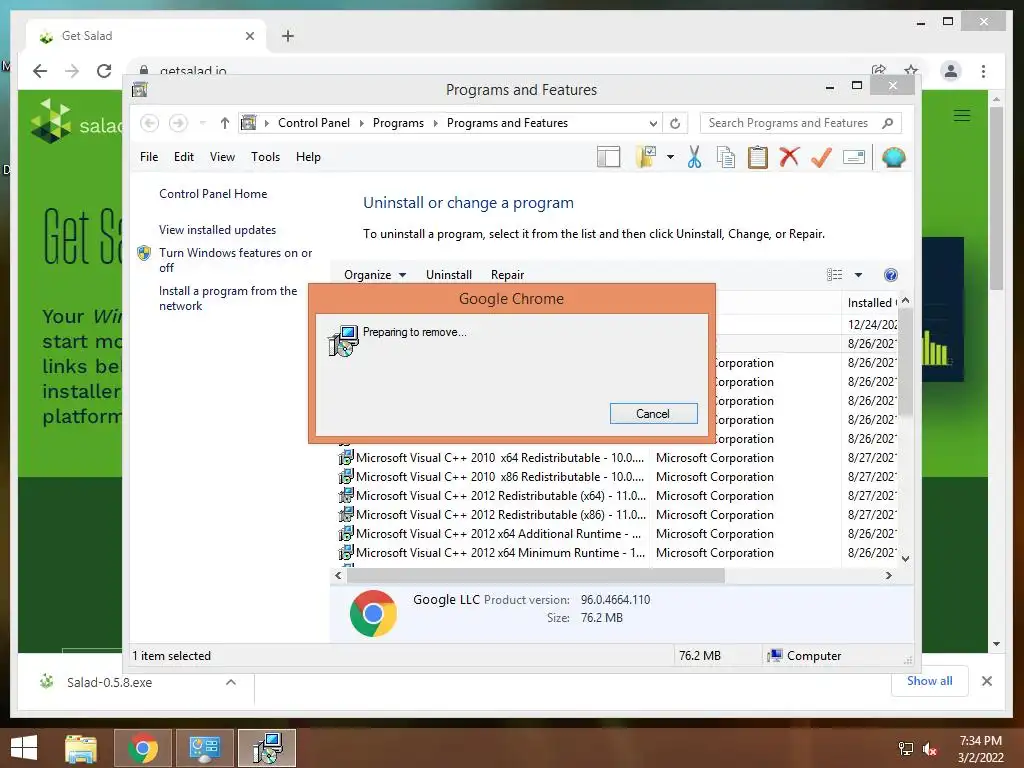
Task: Click the Paste clipboard icon
Action: click(x=758, y=157)
